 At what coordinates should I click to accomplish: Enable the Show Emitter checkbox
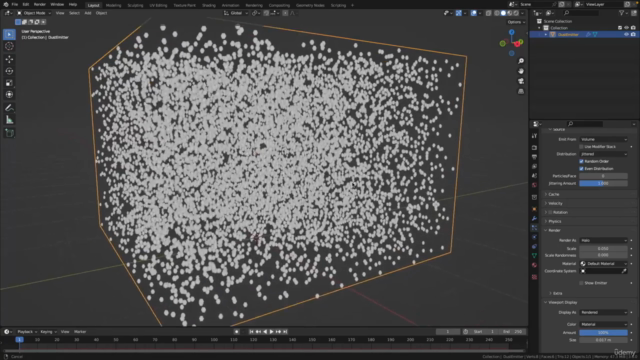pos(582,283)
